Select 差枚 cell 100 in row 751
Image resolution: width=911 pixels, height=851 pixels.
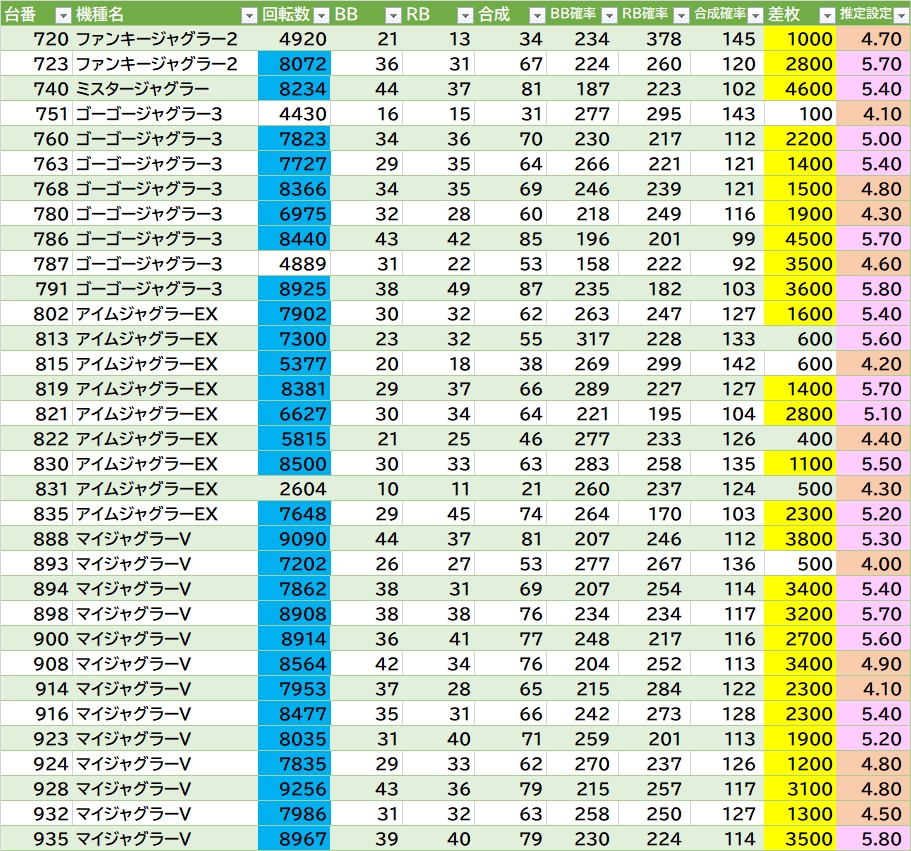pos(800,114)
